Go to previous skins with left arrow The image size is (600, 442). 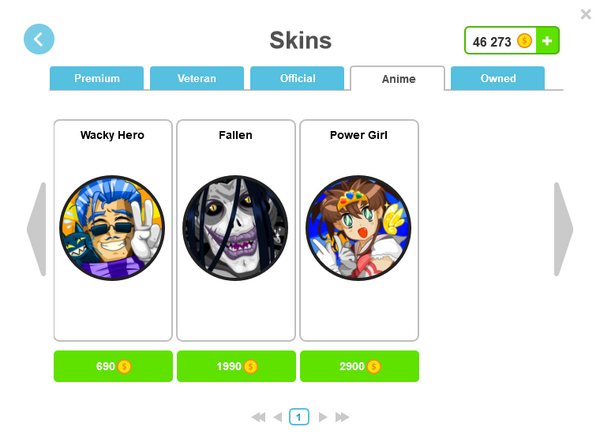point(37,229)
